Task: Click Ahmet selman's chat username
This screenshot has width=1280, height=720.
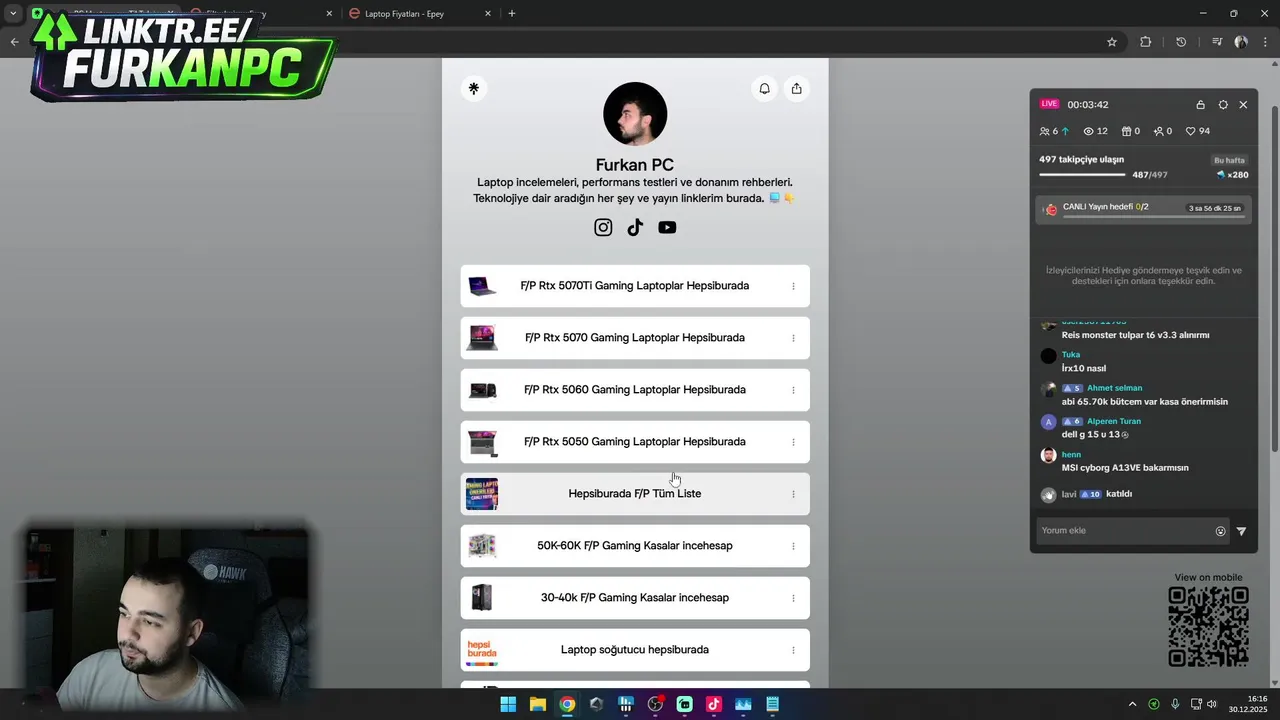Action: tap(1114, 388)
